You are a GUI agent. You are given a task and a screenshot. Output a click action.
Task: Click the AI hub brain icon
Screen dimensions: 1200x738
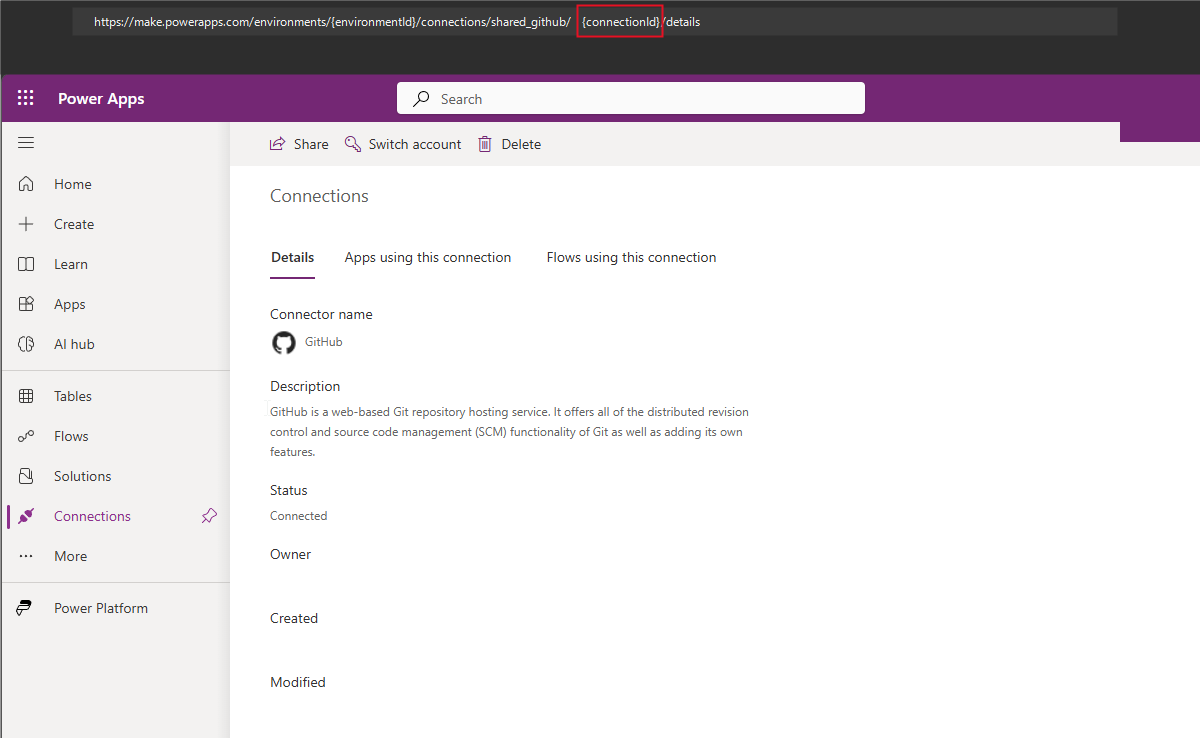(26, 344)
